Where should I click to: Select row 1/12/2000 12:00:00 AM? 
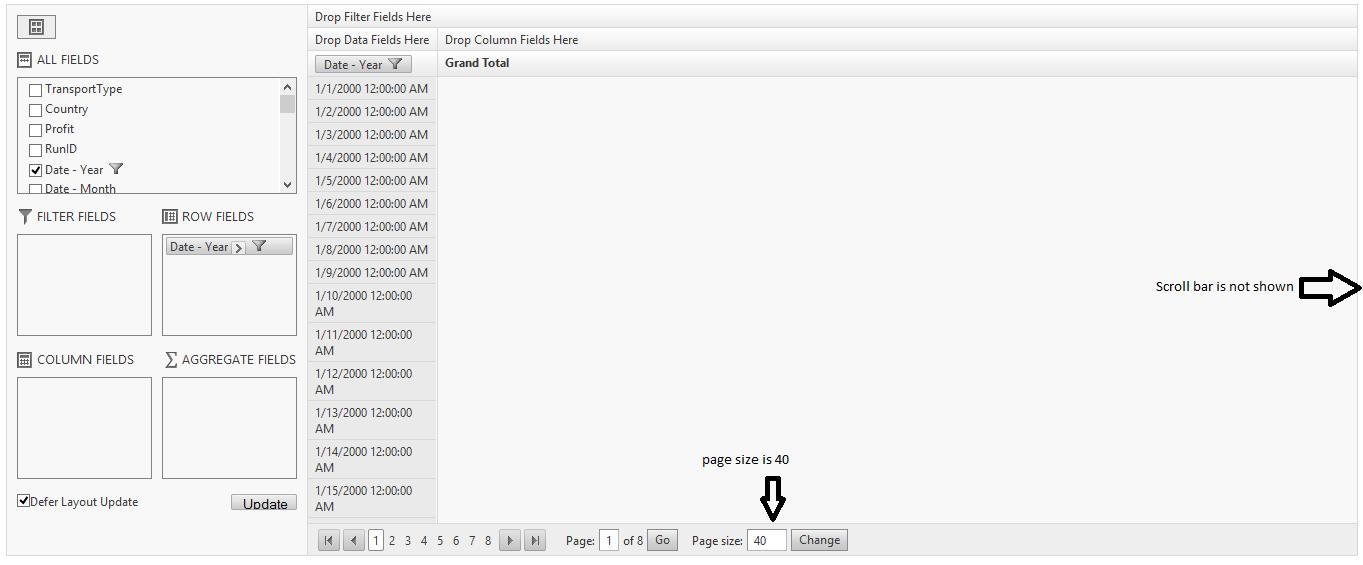[372, 381]
